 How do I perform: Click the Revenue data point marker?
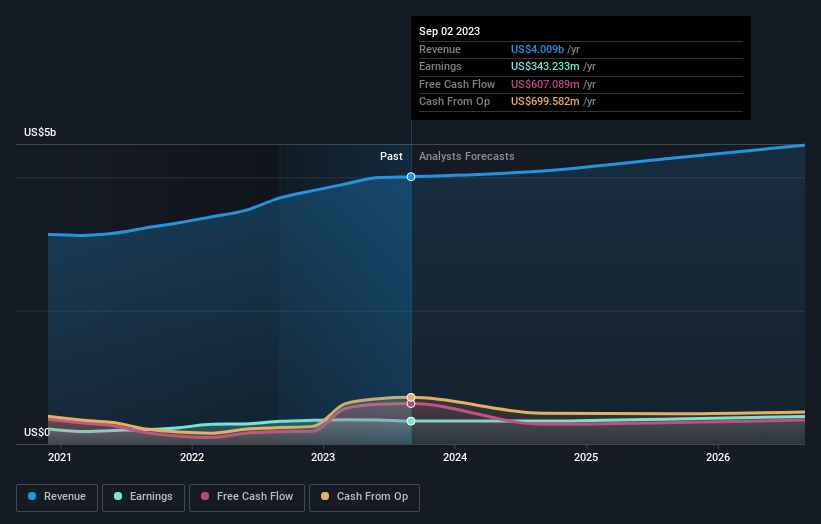pyautogui.click(x=411, y=177)
